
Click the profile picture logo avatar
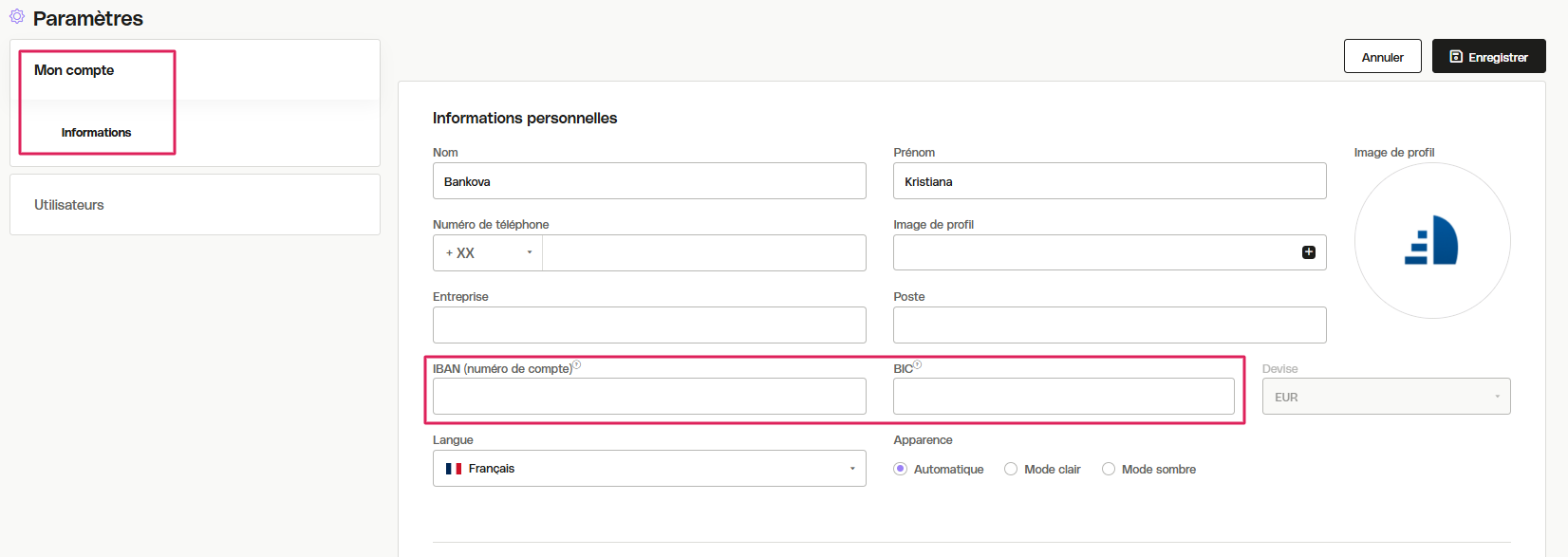click(x=1432, y=240)
